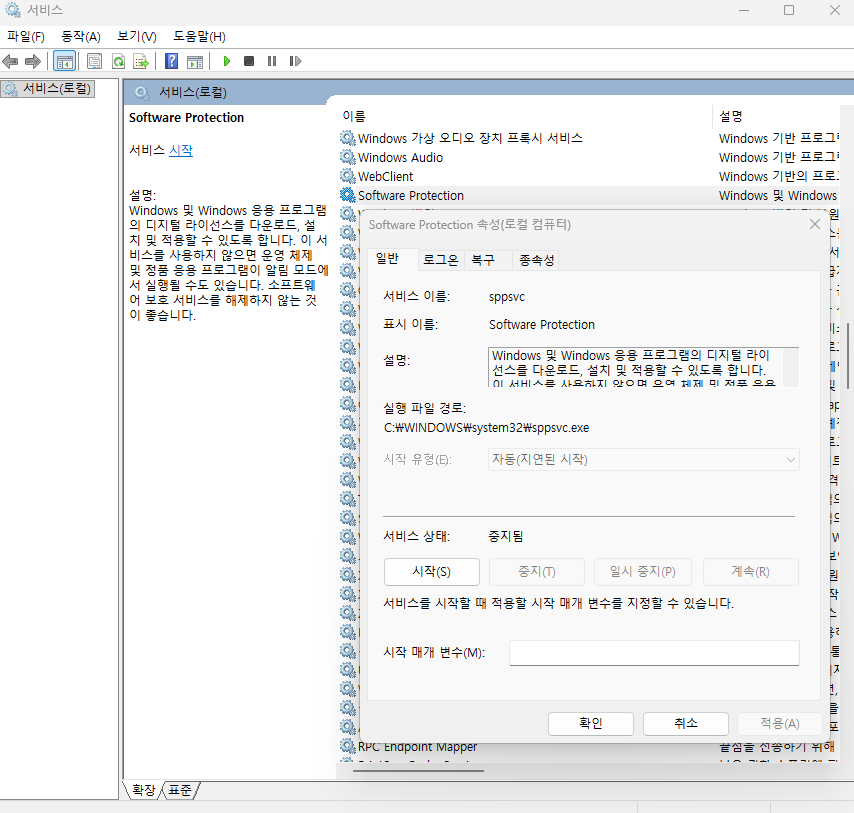854x813 pixels.
Task: Open the 도움말(H) menu
Action: coord(199,36)
